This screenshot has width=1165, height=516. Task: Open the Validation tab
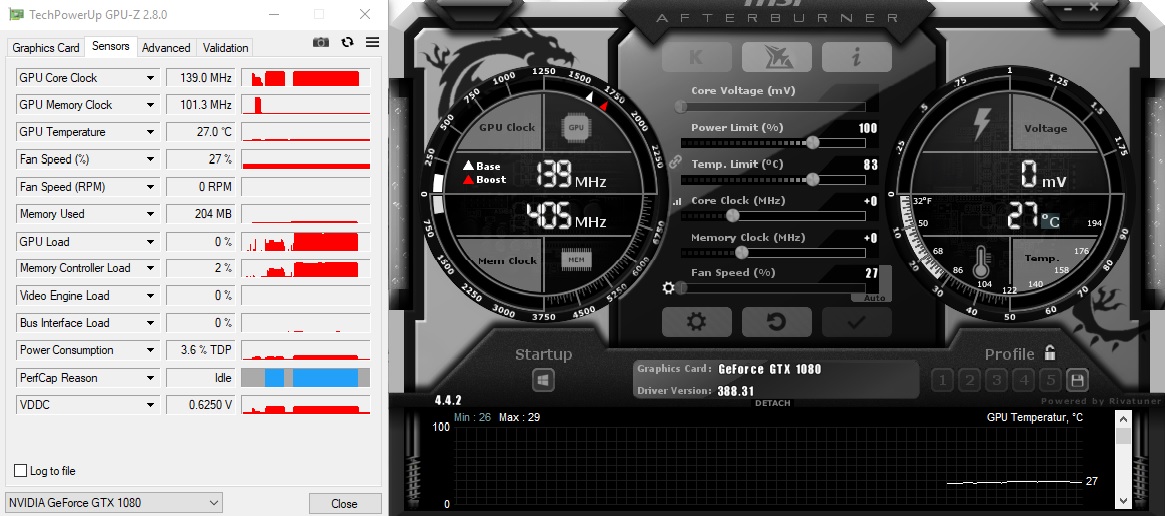225,48
